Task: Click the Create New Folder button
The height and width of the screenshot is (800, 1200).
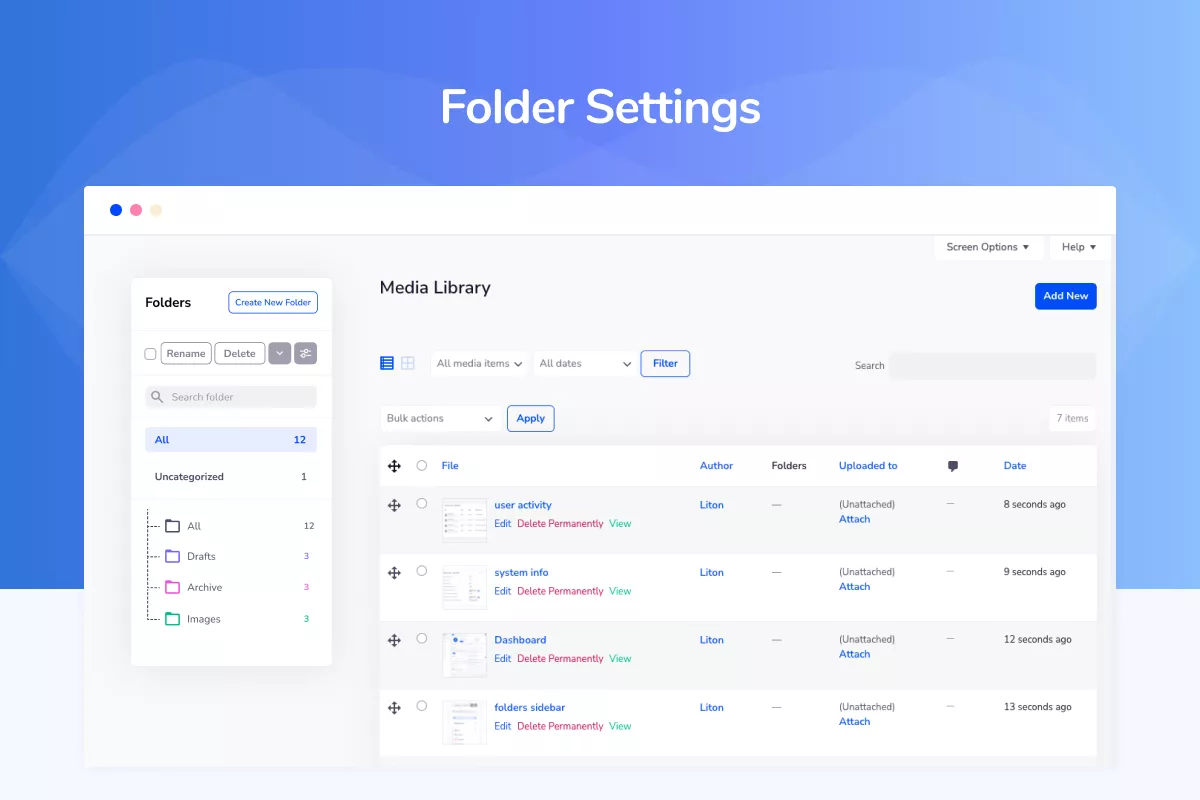Action: [273, 302]
